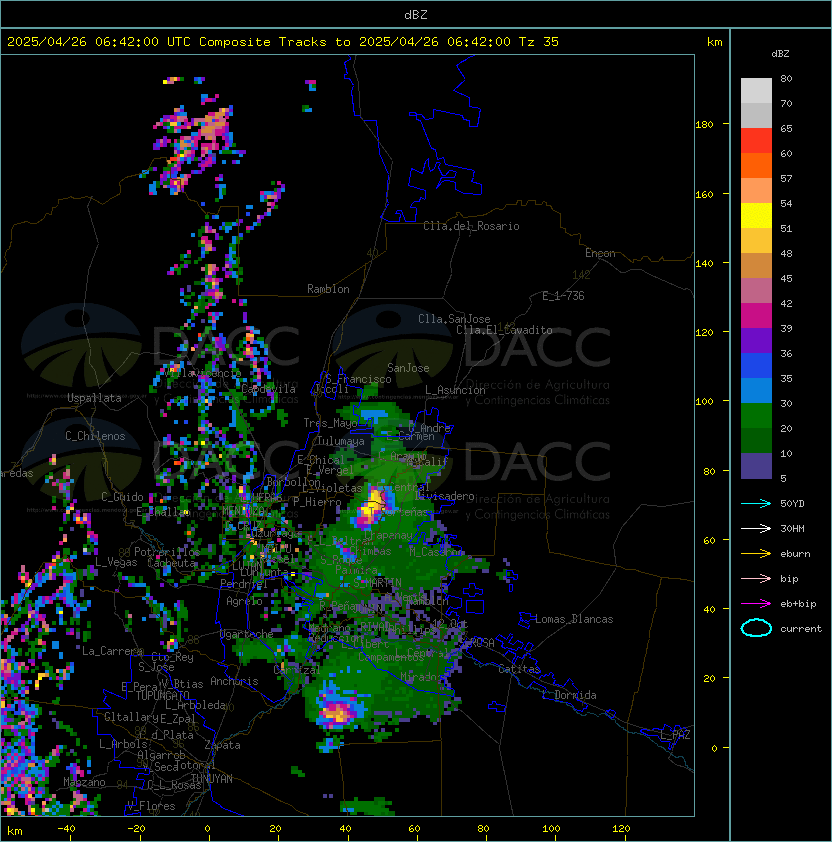Click the cyan 50YD track arrow
832x842 pixels.
(756, 503)
